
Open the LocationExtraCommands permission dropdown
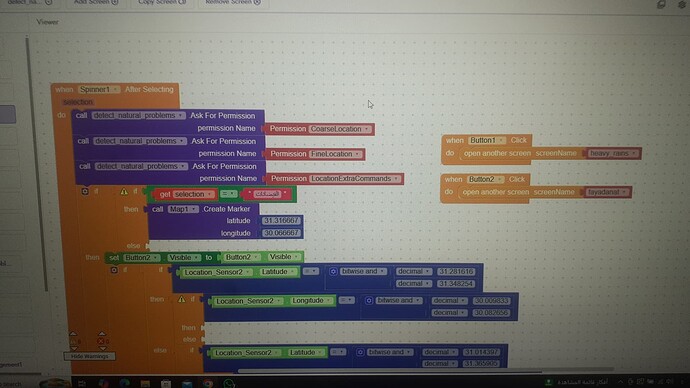[396, 179]
